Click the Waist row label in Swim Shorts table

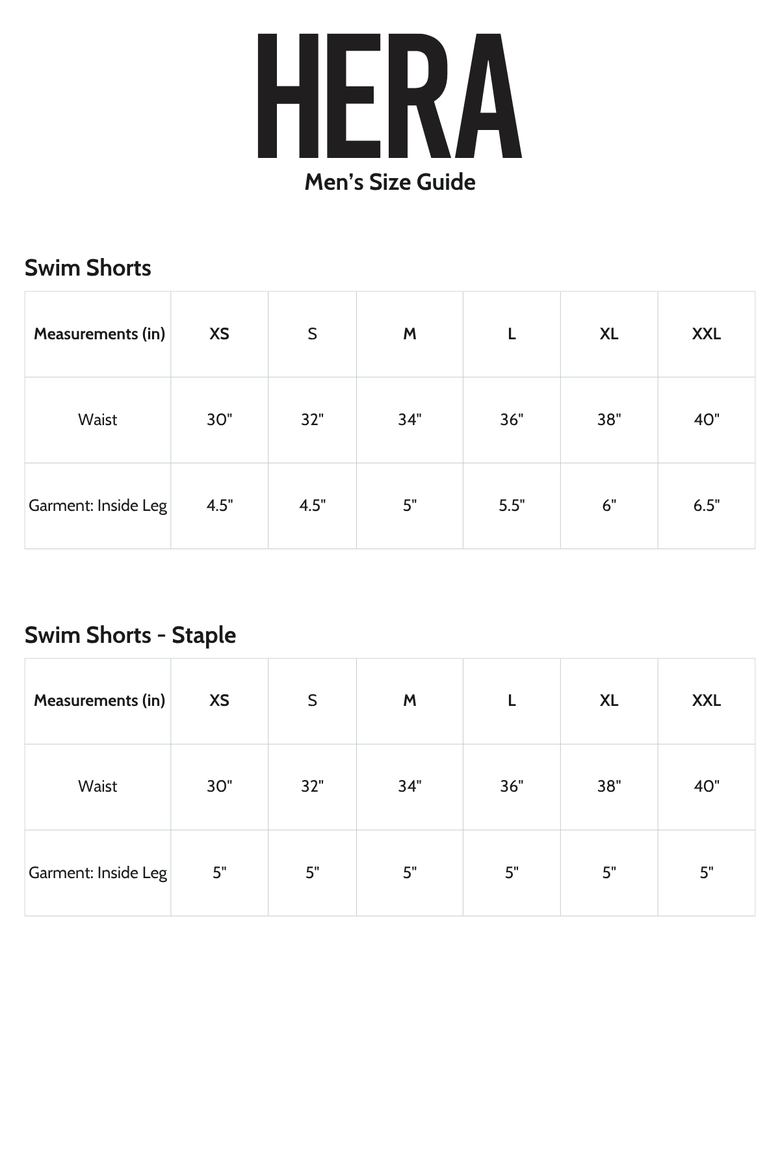click(98, 419)
